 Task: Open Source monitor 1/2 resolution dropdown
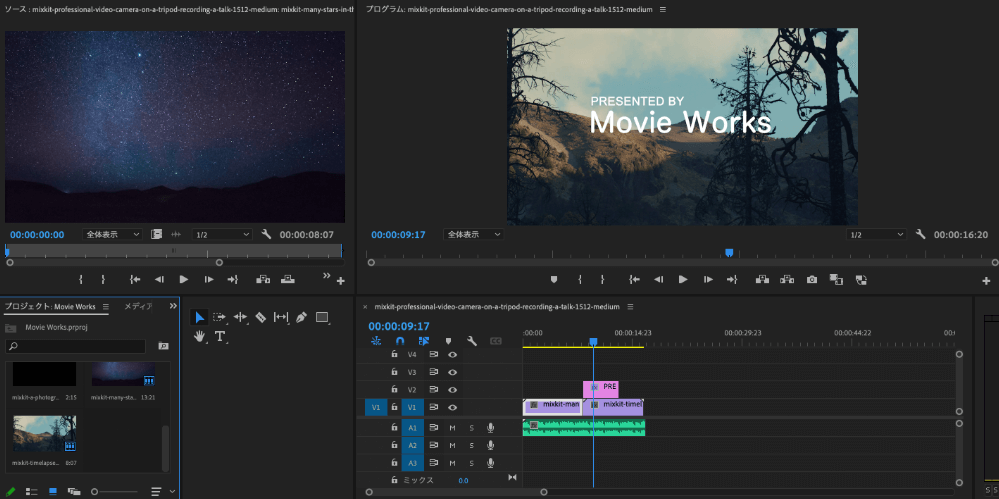[x=222, y=235]
